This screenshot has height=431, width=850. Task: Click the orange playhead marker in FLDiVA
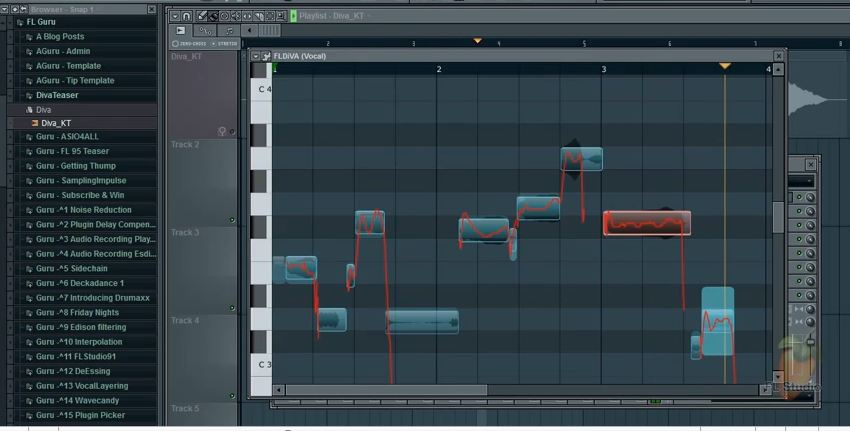point(725,66)
